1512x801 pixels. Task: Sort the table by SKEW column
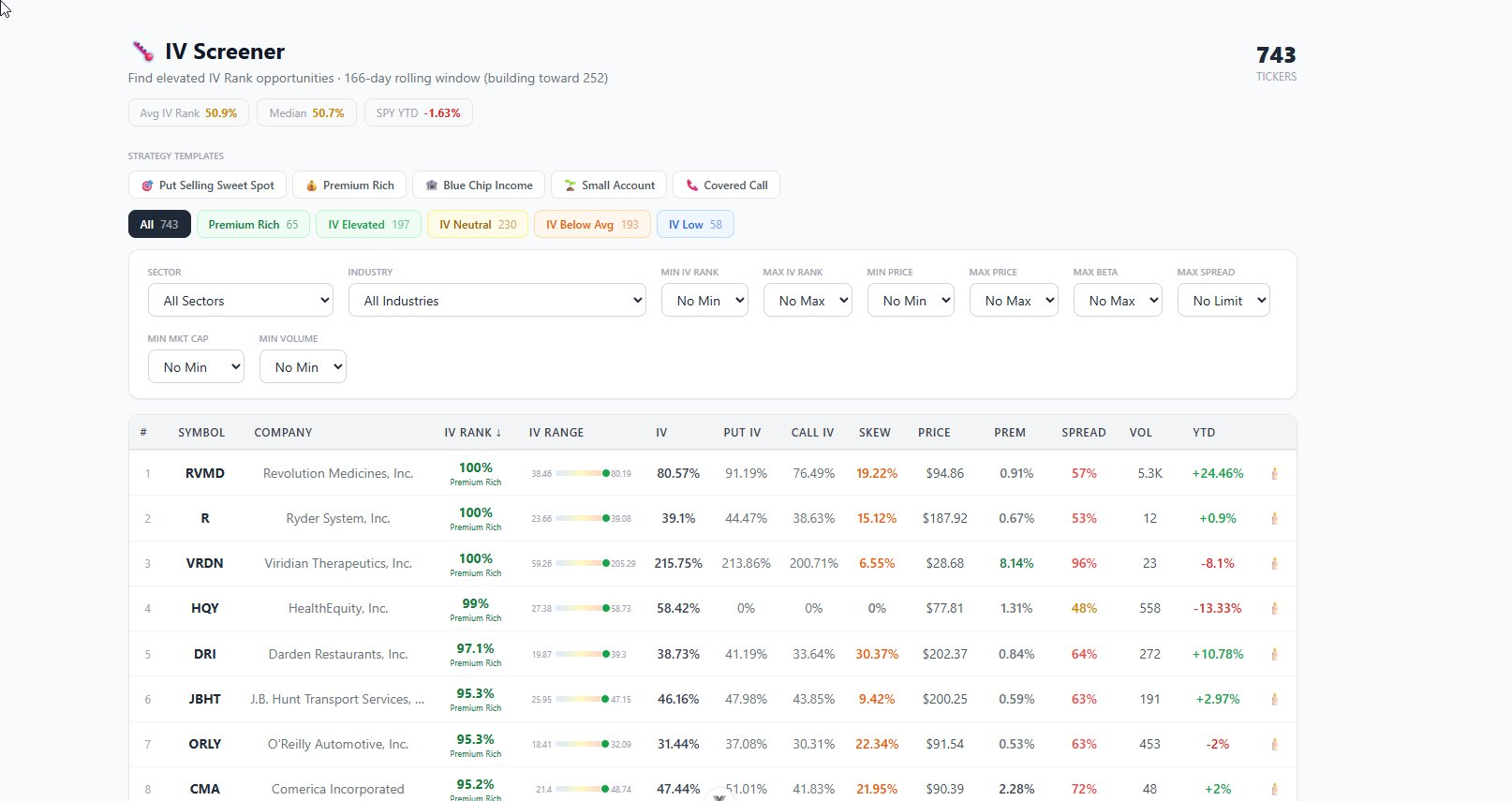point(875,432)
